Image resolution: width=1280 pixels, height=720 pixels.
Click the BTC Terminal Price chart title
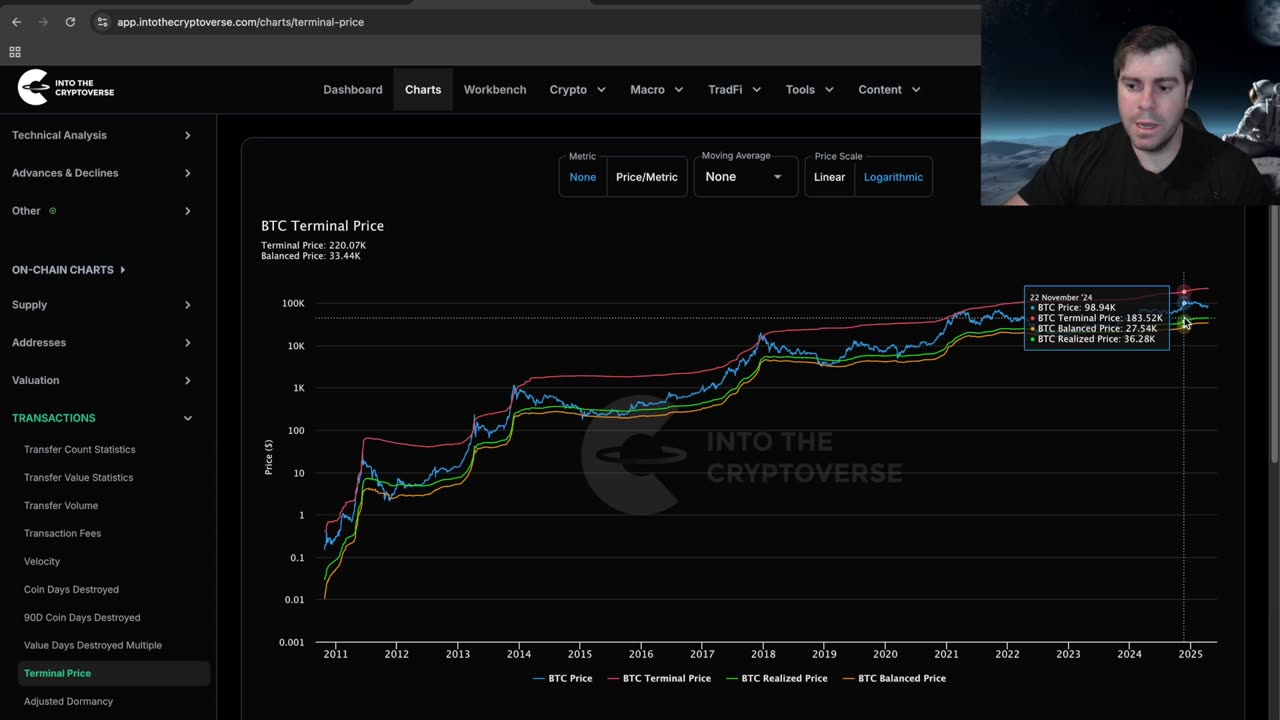click(322, 226)
